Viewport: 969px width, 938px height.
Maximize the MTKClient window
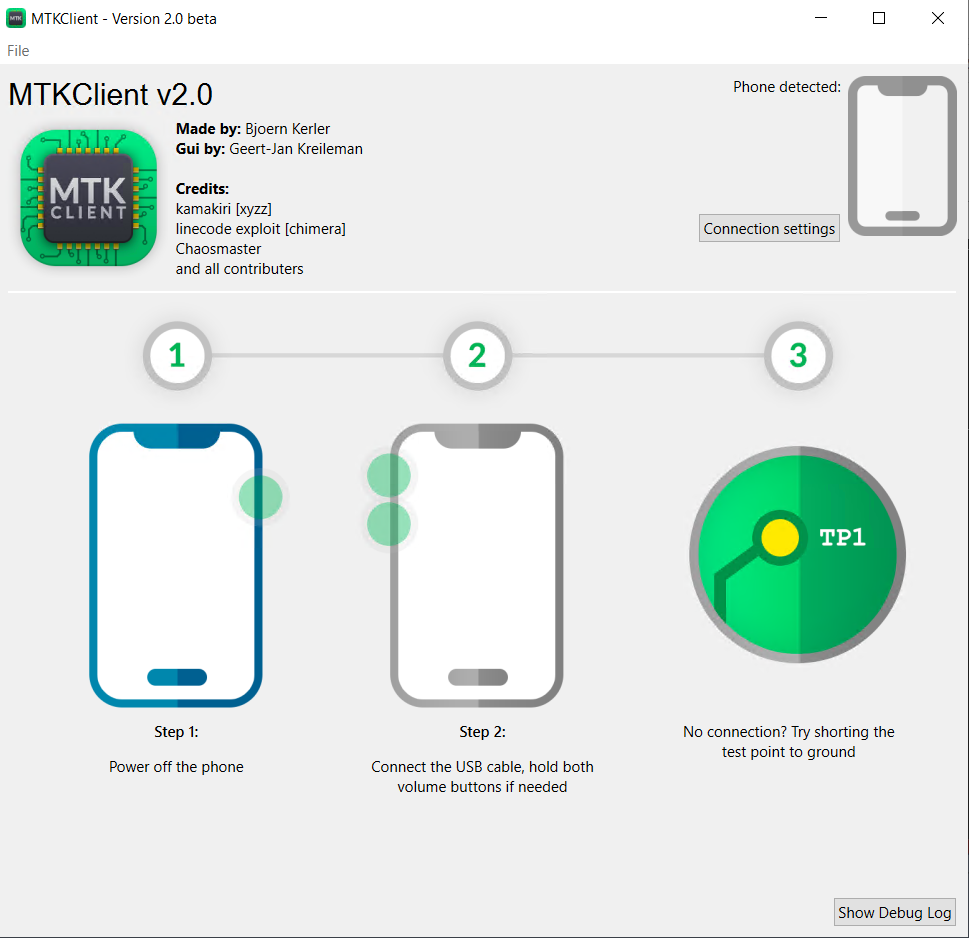879,19
